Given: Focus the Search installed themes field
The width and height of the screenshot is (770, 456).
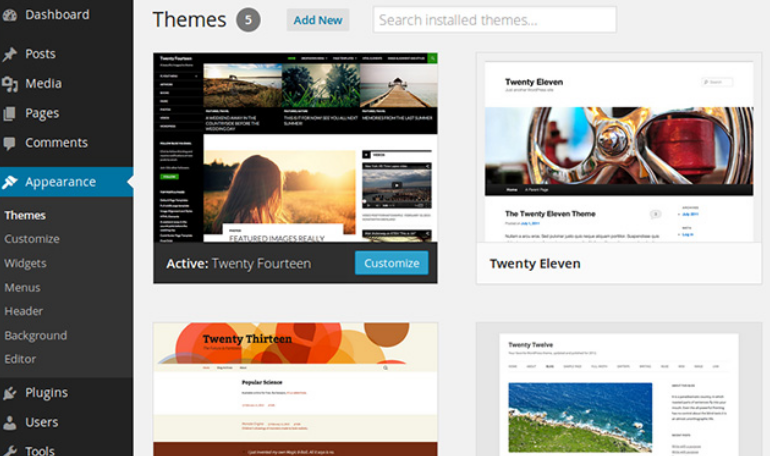Looking at the screenshot, I should pyautogui.click(x=494, y=20).
